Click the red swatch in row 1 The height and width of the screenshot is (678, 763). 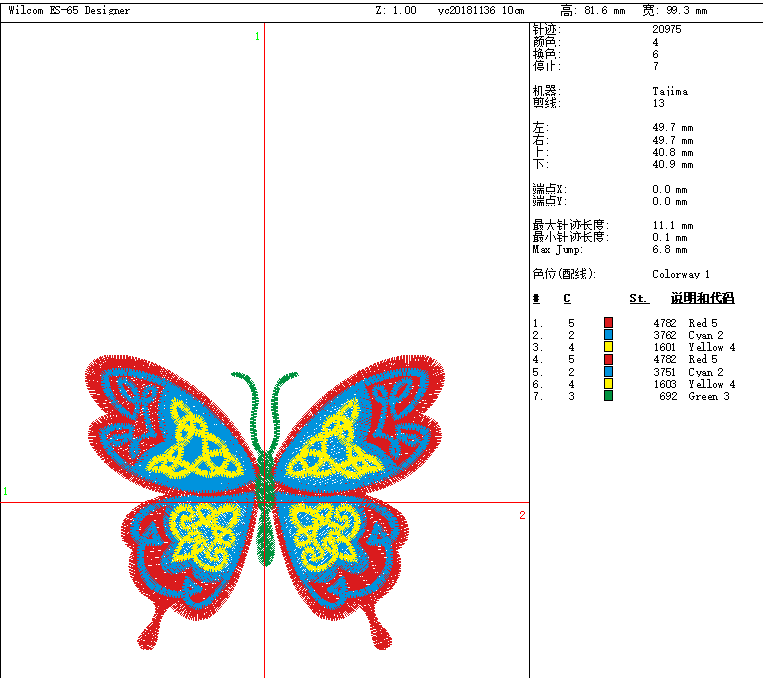pos(608,323)
